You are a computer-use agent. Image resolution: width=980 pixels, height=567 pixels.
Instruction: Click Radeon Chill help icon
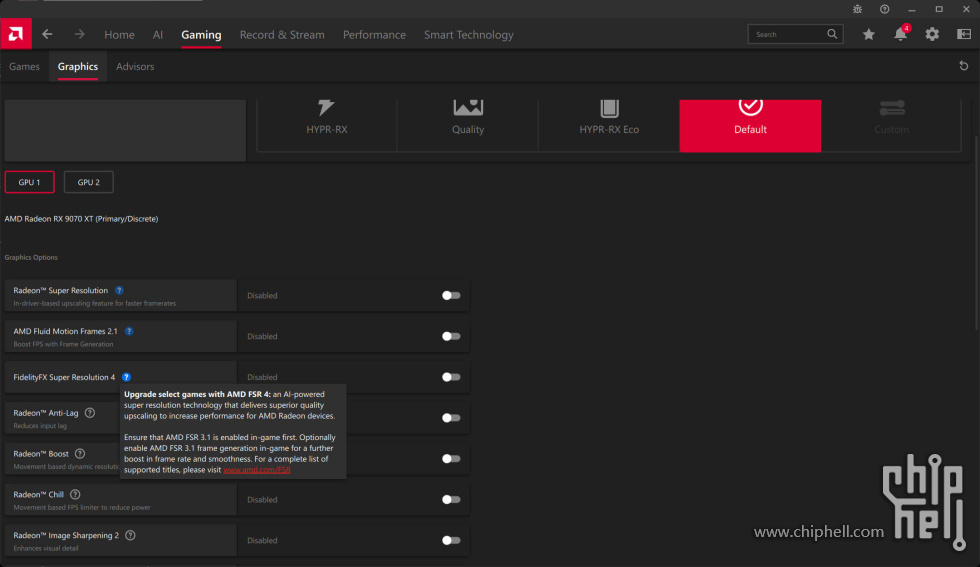point(75,494)
